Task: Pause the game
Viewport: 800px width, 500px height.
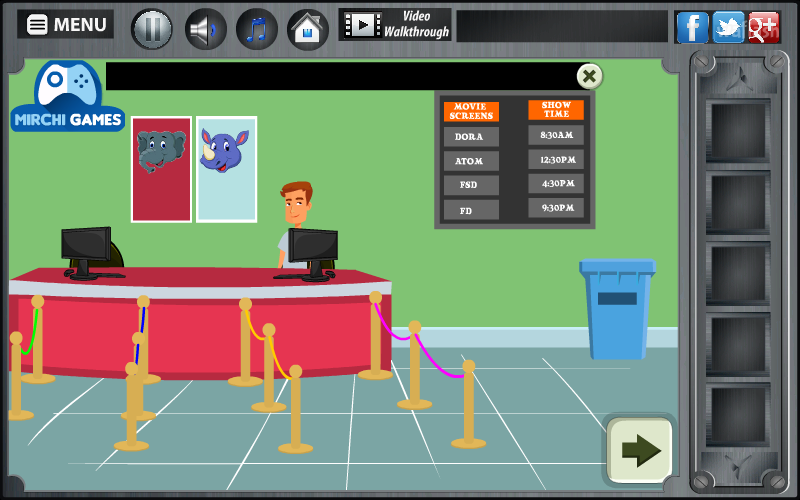Action: [x=152, y=29]
